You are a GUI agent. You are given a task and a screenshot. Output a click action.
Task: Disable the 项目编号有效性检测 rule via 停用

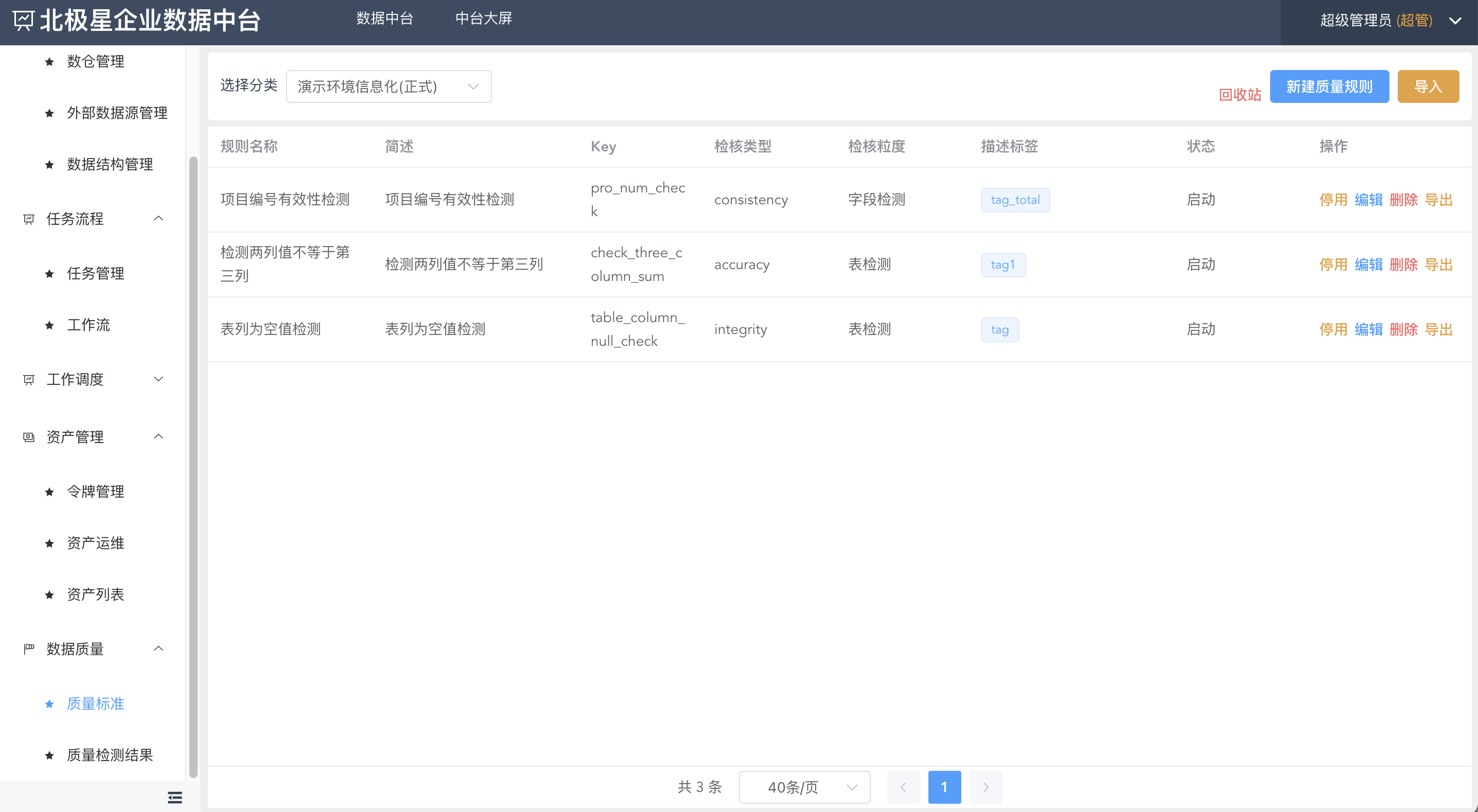tap(1333, 200)
